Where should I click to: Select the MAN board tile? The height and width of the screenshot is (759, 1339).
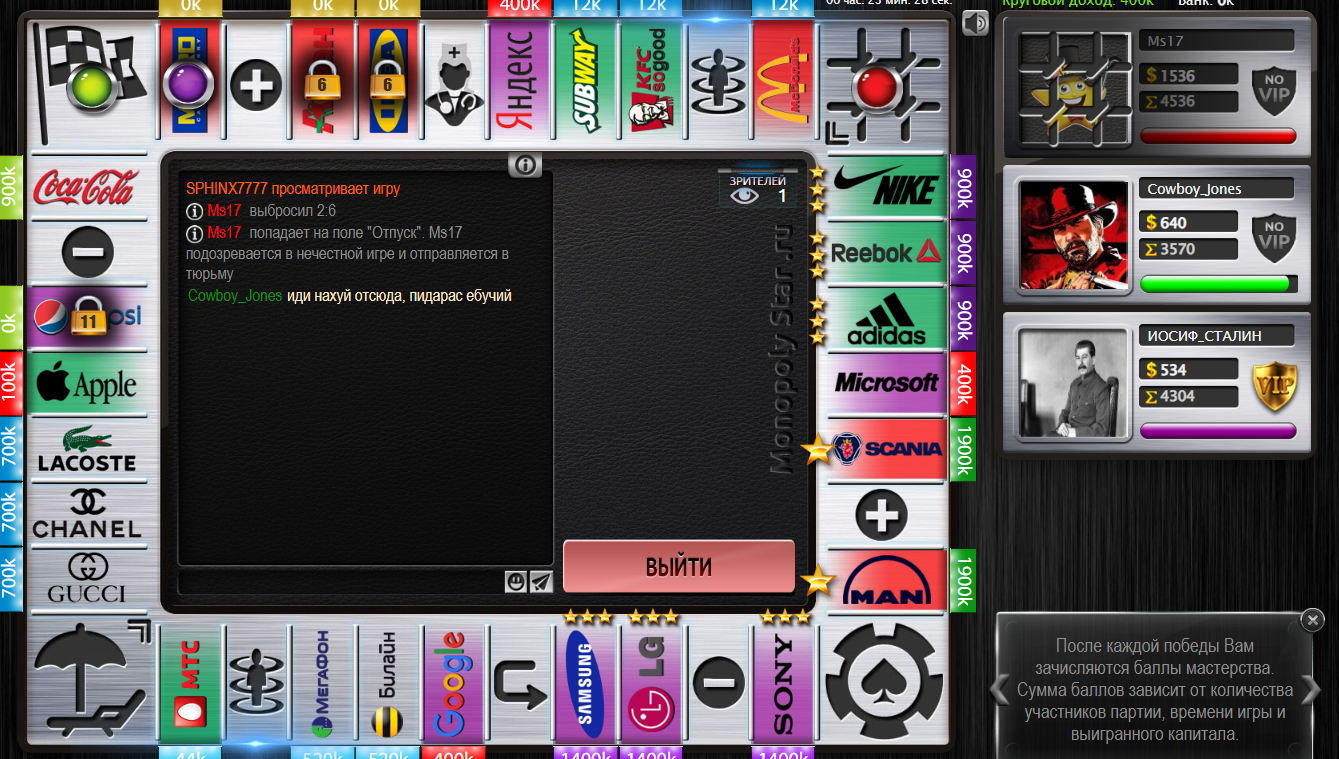pos(887,581)
